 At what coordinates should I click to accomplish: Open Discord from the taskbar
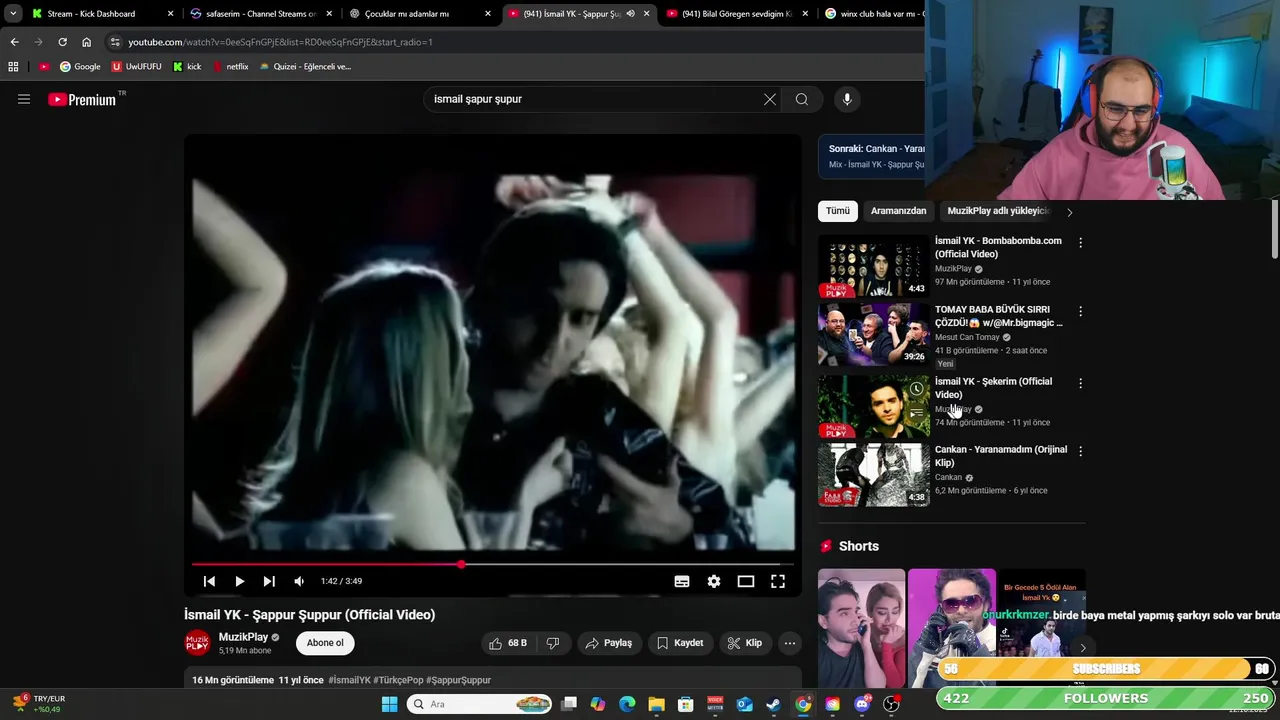(x=862, y=704)
